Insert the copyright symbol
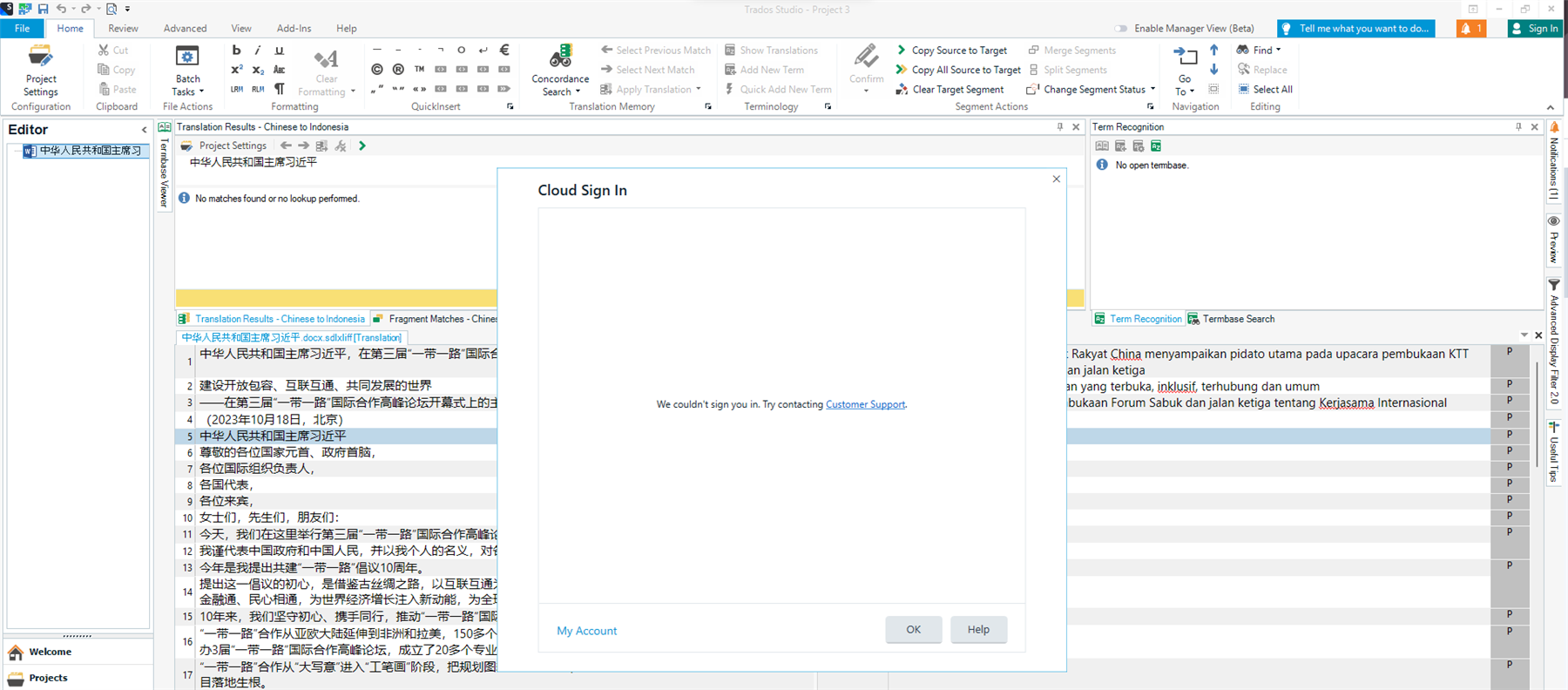 pos(376,69)
